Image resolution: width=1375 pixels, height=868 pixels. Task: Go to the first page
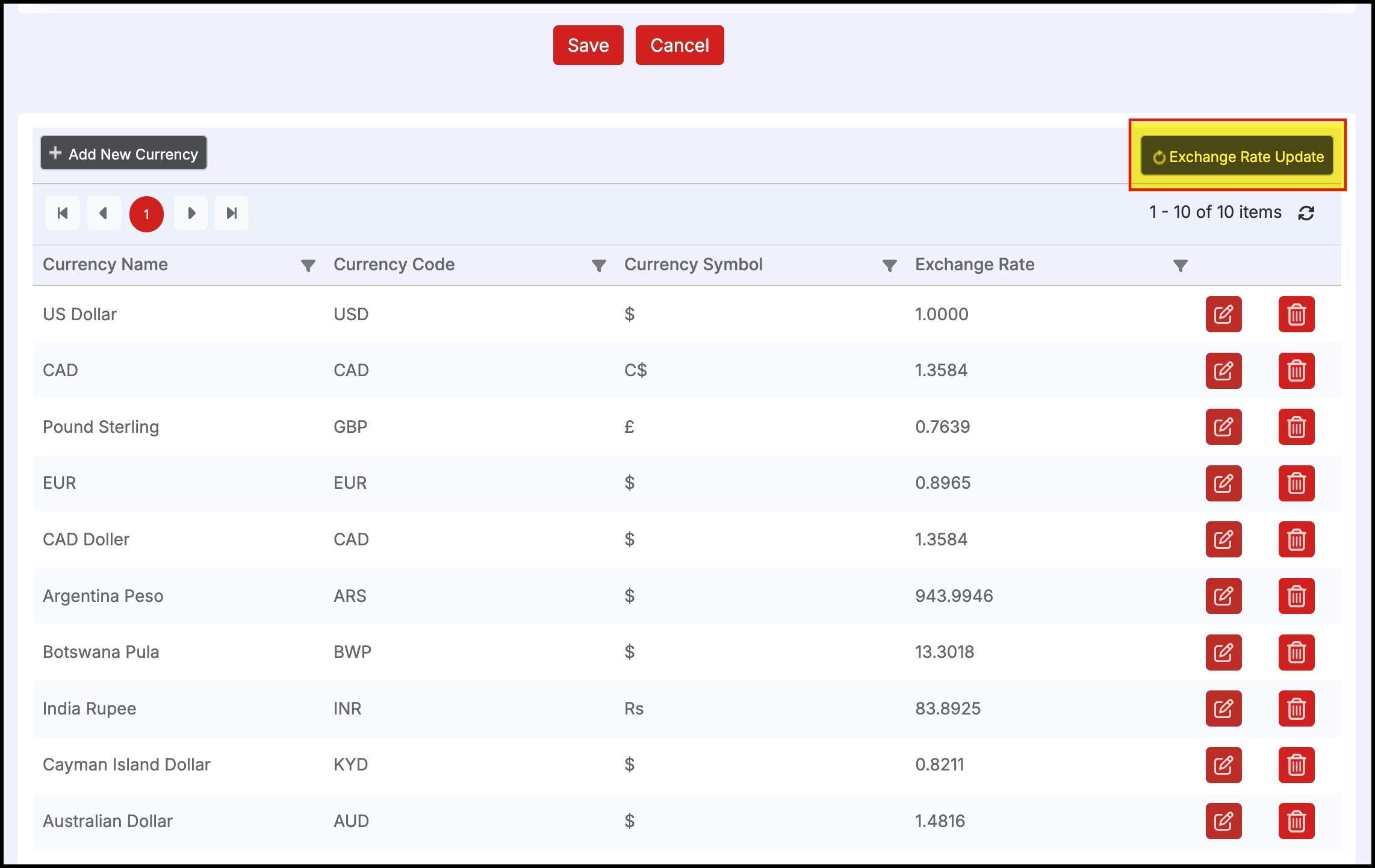63,213
